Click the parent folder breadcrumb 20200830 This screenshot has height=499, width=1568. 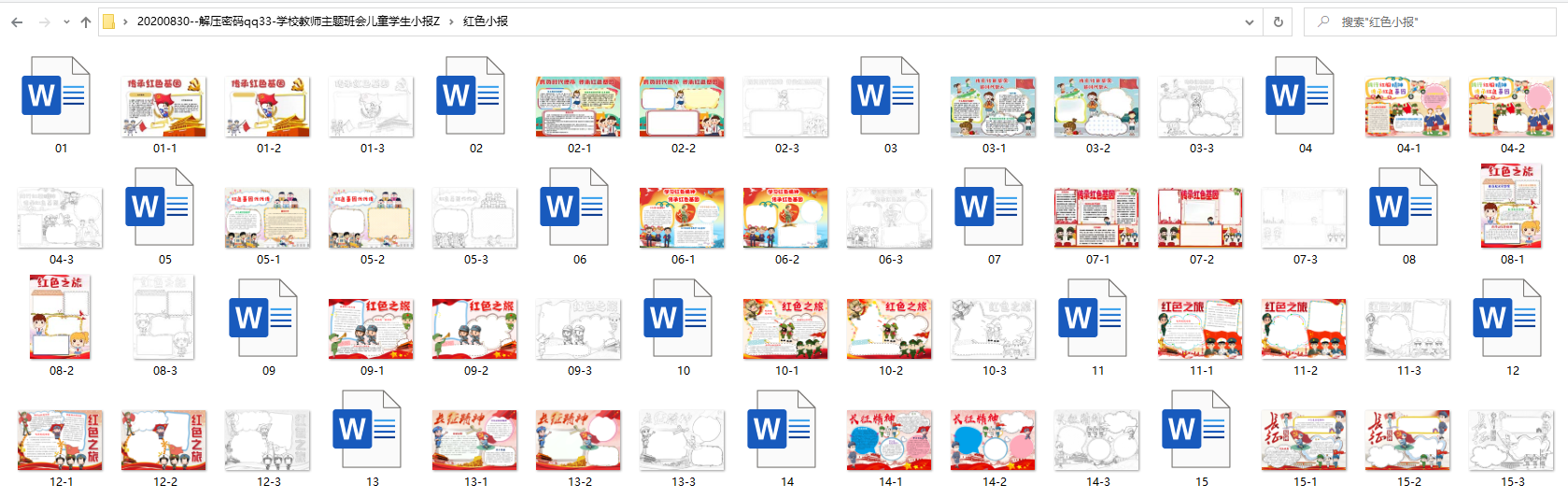(x=289, y=21)
